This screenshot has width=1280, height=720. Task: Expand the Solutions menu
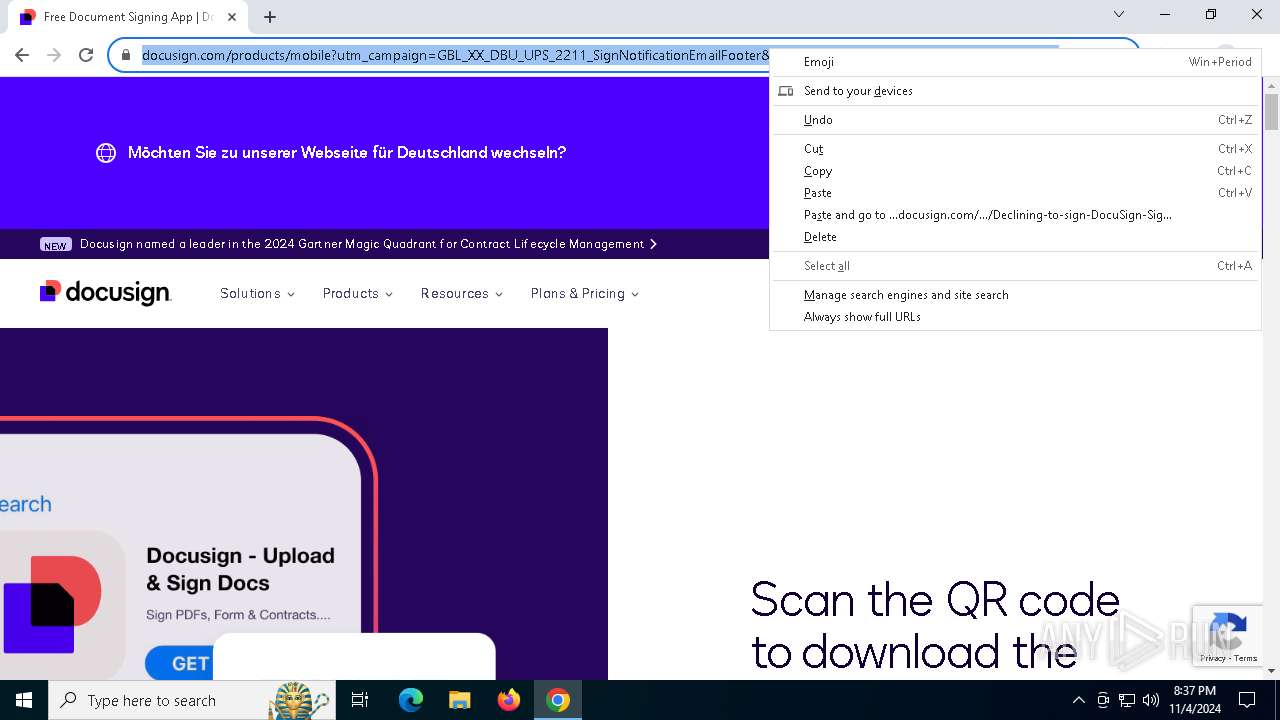[257, 293]
